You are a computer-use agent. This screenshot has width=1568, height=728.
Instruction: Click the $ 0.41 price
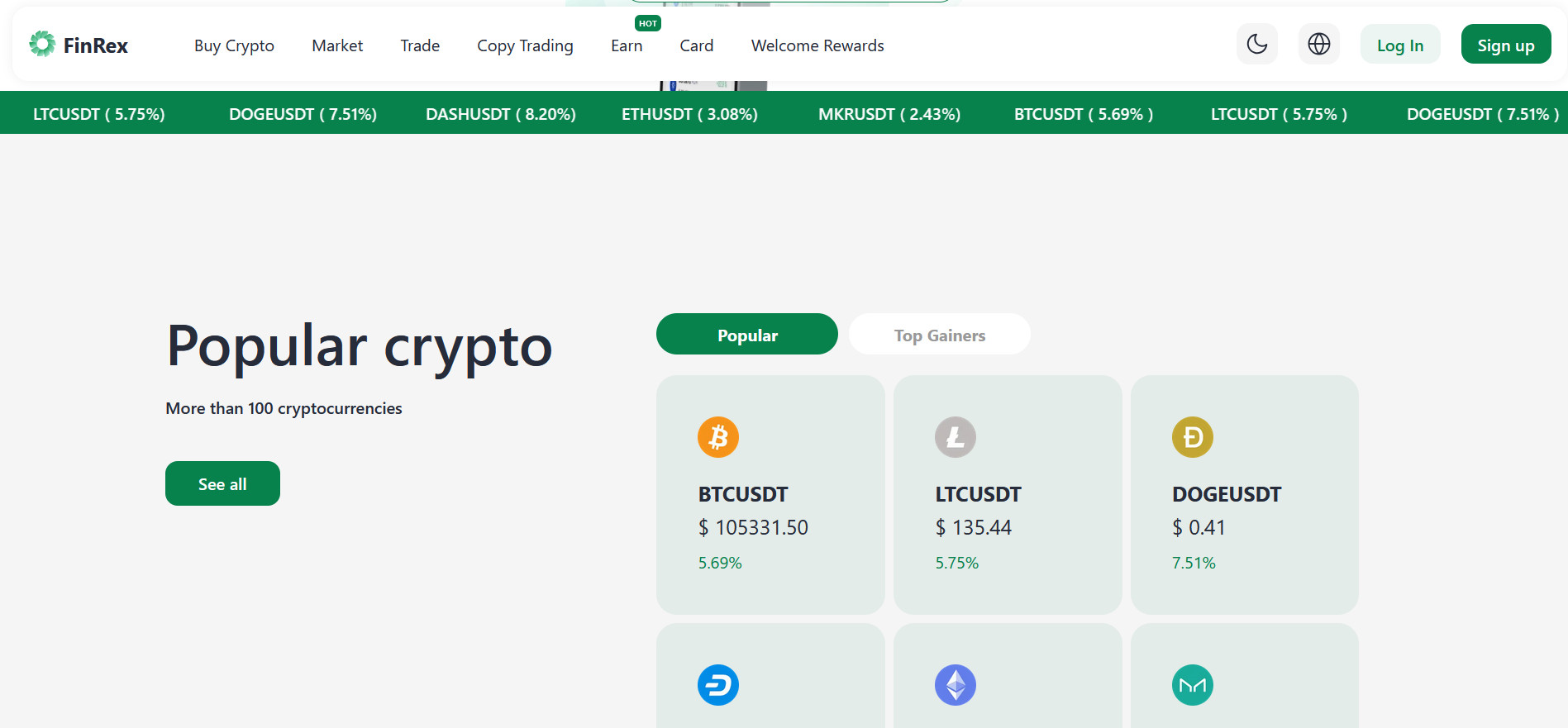1199,527
